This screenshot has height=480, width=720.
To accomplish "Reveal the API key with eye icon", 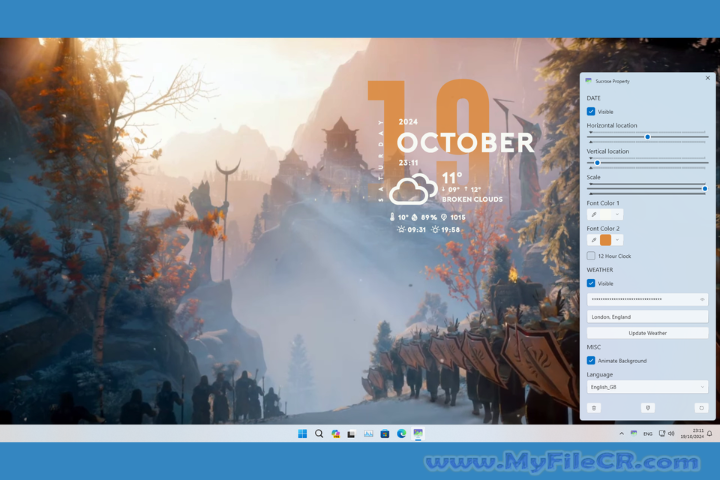I will [x=702, y=299].
